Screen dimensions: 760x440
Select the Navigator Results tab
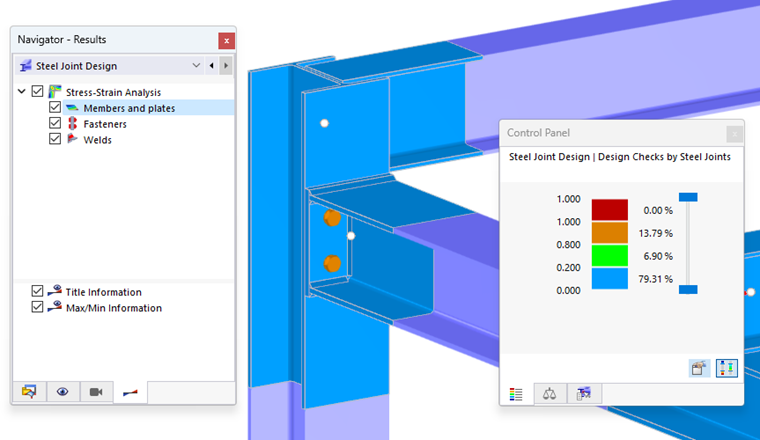pyautogui.click(x=130, y=392)
